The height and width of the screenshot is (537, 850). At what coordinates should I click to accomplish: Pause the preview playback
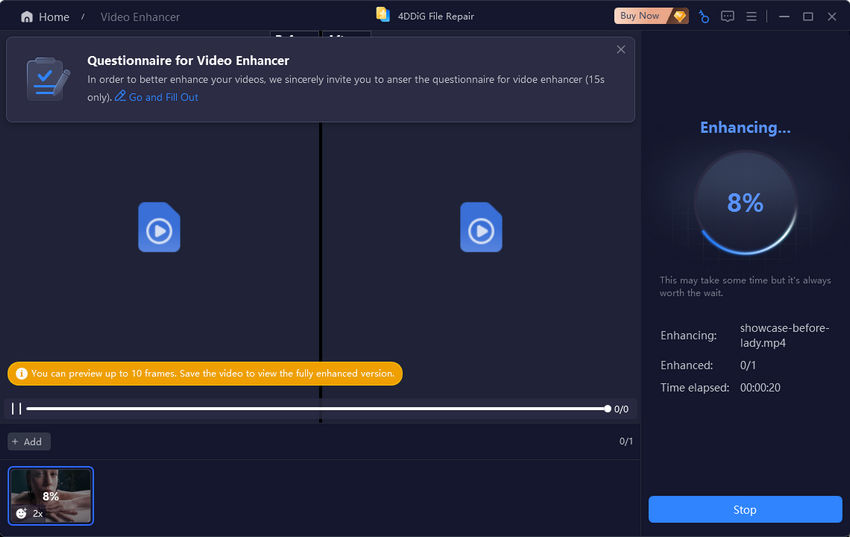pos(17,409)
